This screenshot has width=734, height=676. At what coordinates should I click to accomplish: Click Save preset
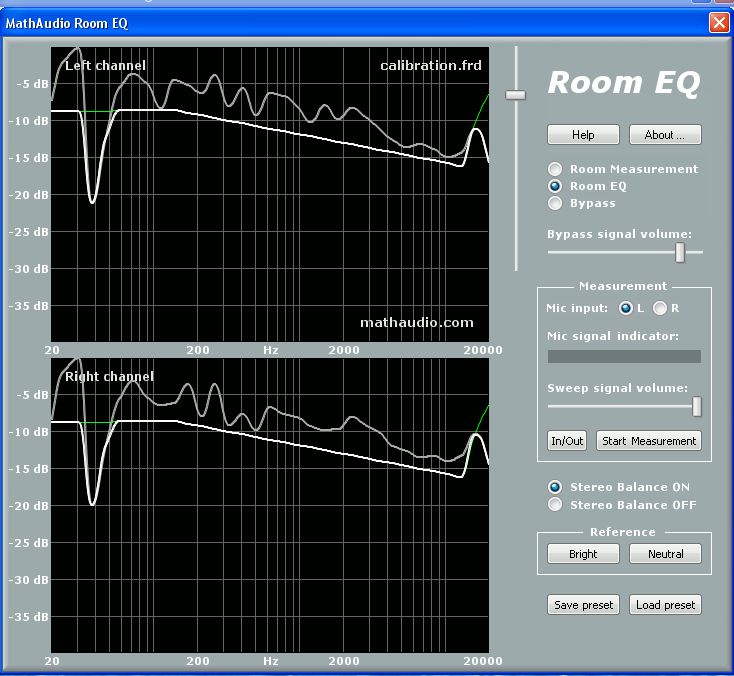click(583, 605)
